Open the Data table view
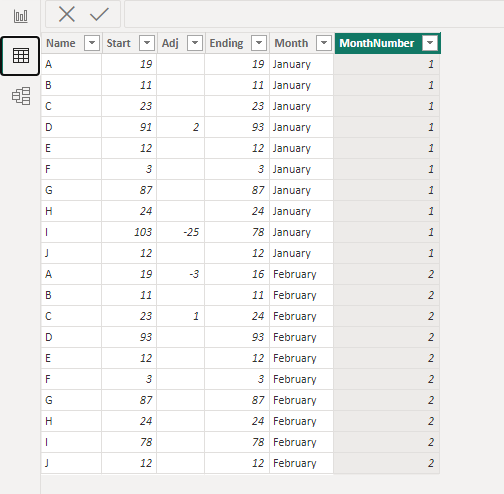Viewport: 504px width, 494px height. [x=21, y=56]
